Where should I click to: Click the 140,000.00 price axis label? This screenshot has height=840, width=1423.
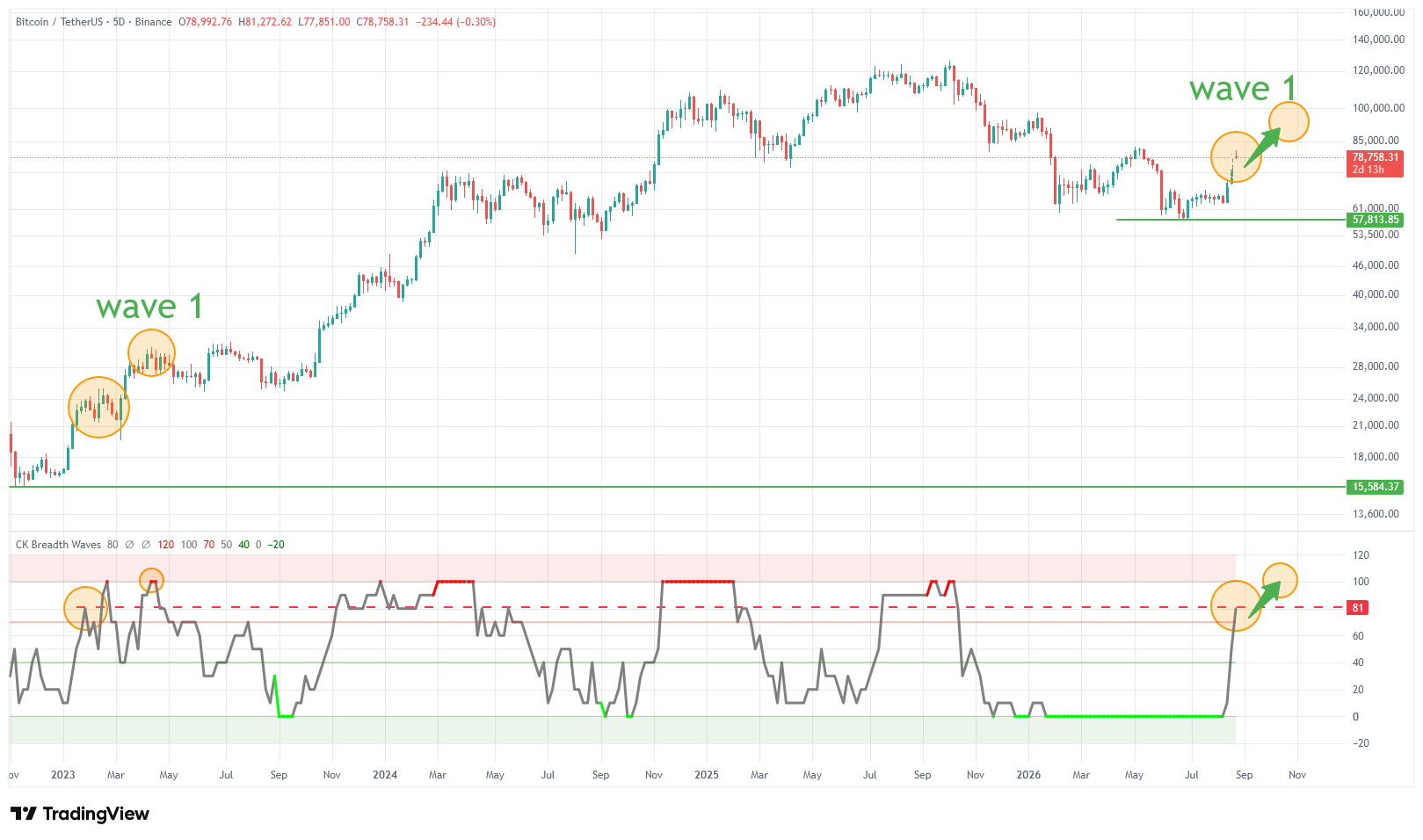(x=1378, y=40)
